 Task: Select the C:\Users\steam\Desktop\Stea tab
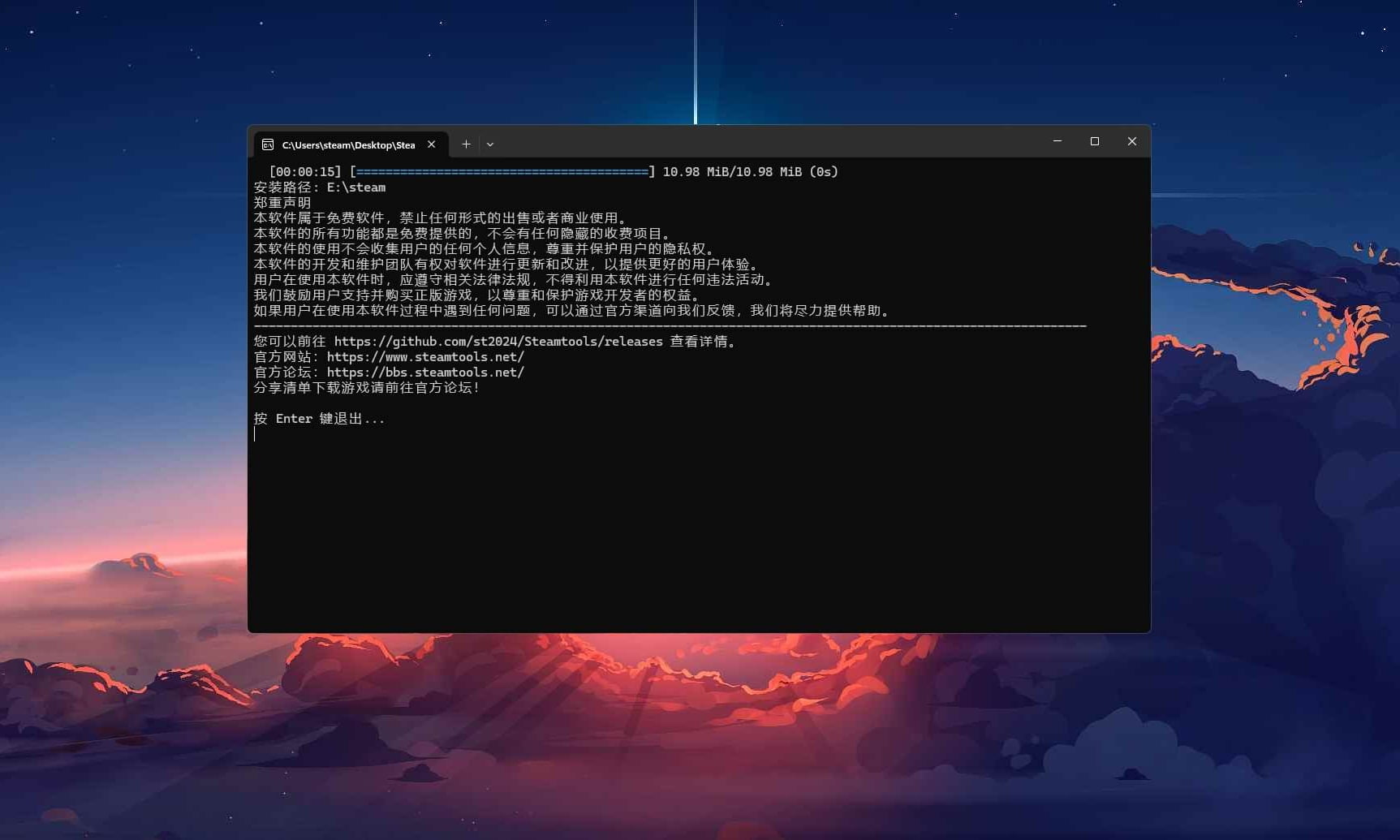351,144
